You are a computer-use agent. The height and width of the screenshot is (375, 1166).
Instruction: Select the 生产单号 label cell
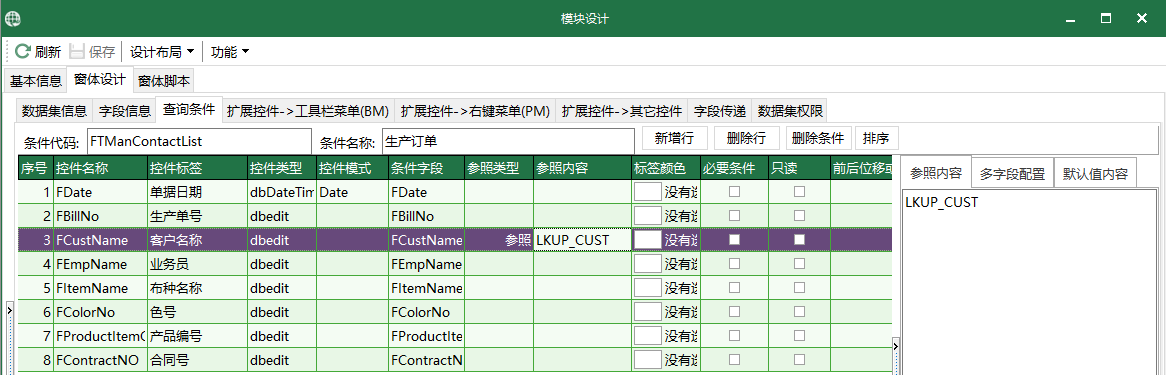(196, 216)
